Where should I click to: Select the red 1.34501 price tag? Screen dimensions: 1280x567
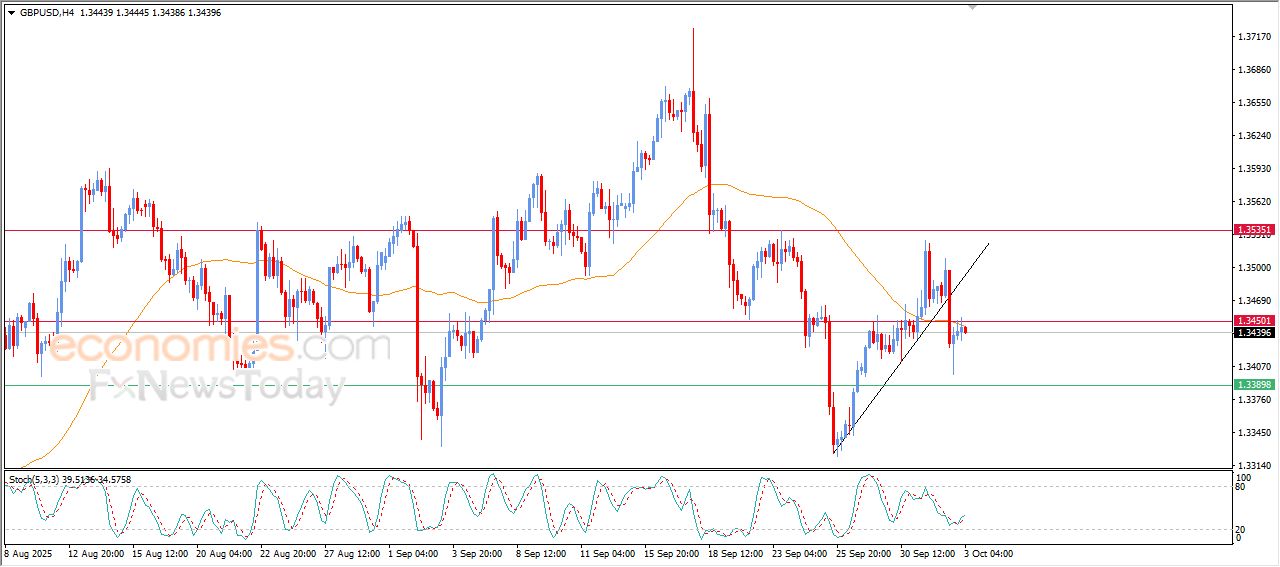(x=1254, y=321)
